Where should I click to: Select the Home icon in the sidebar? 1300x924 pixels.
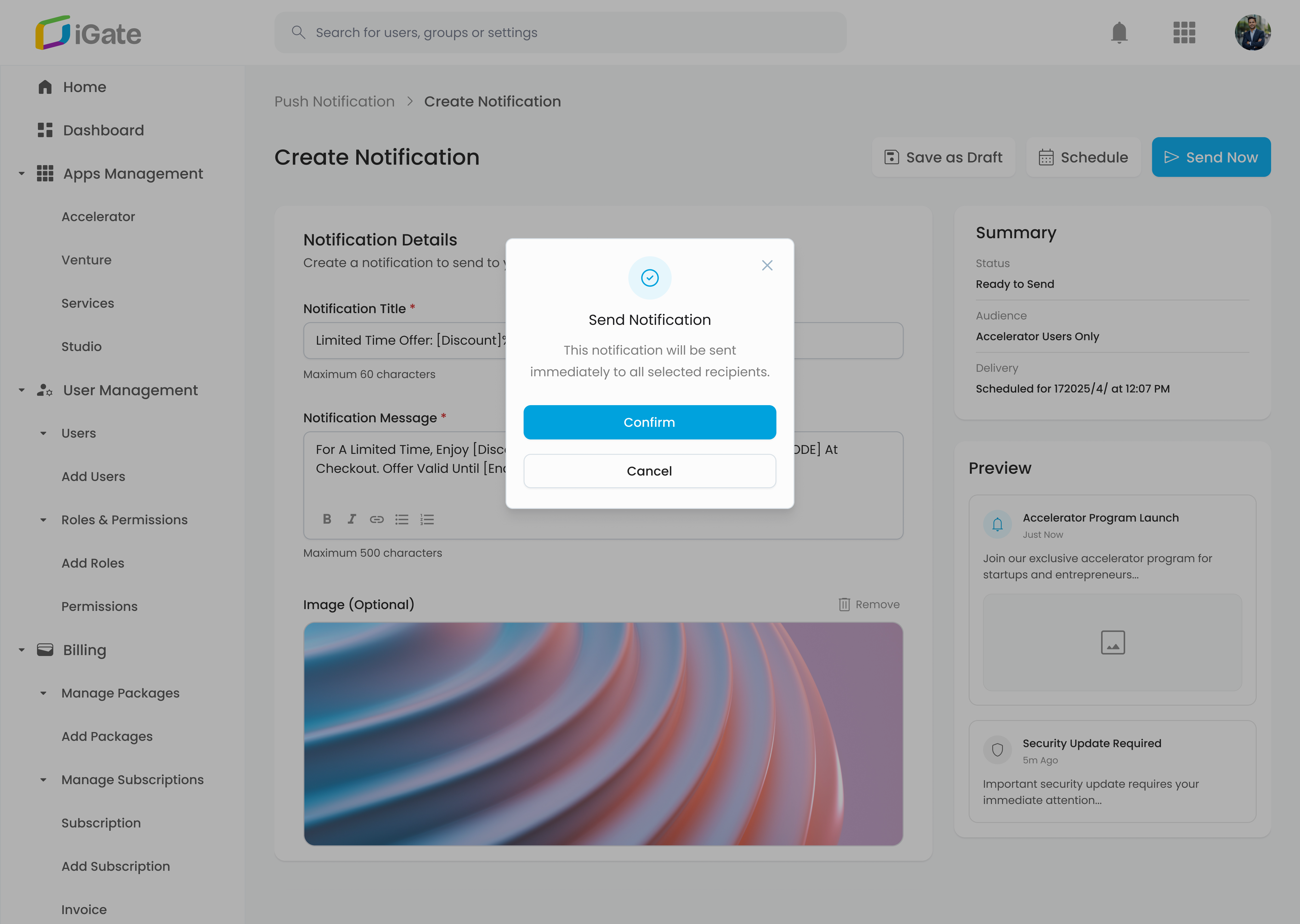[45, 87]
